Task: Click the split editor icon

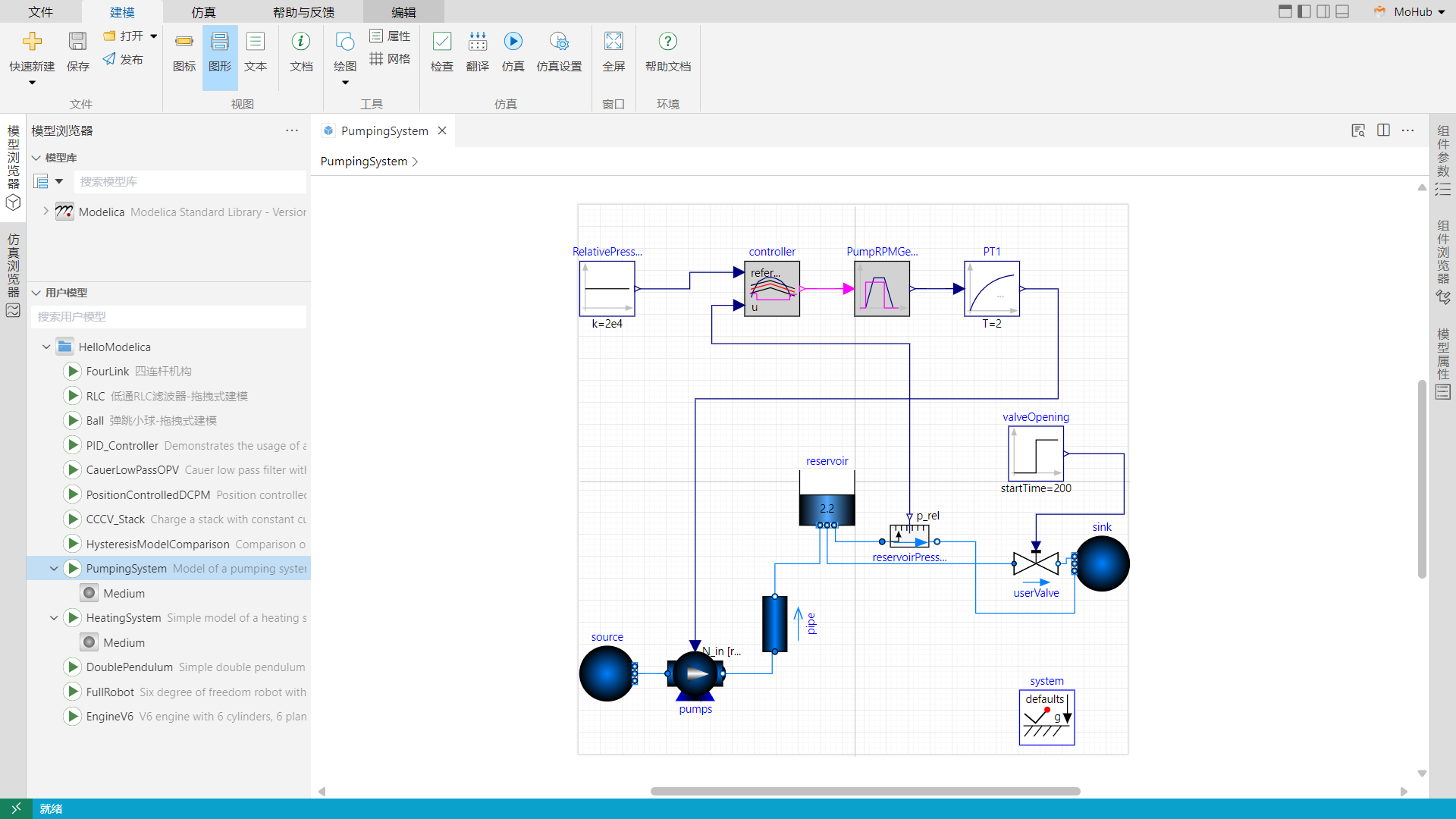Action: click(x=1383, y=130)
